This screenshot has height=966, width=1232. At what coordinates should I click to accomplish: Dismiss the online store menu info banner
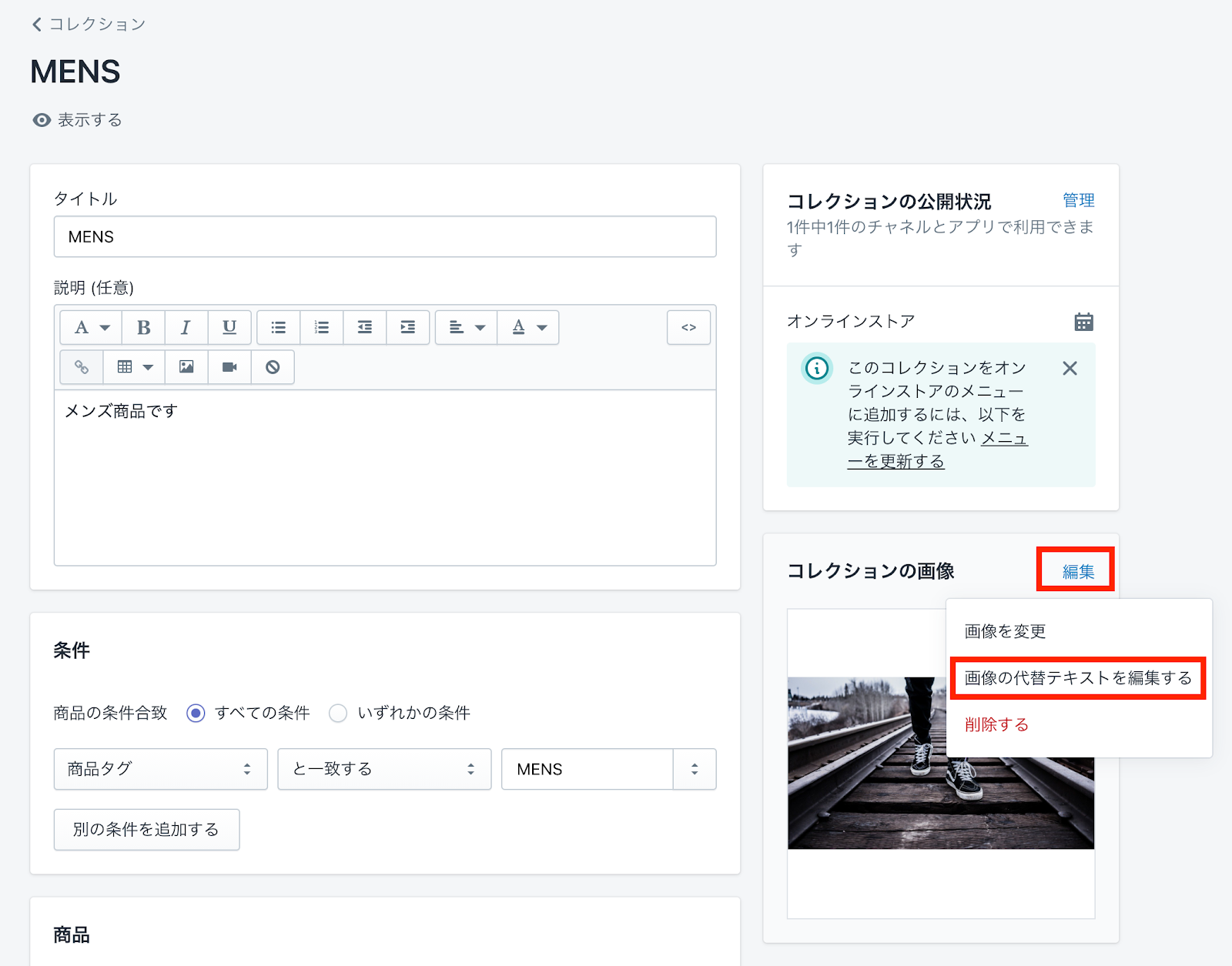tap(1070, 369)
